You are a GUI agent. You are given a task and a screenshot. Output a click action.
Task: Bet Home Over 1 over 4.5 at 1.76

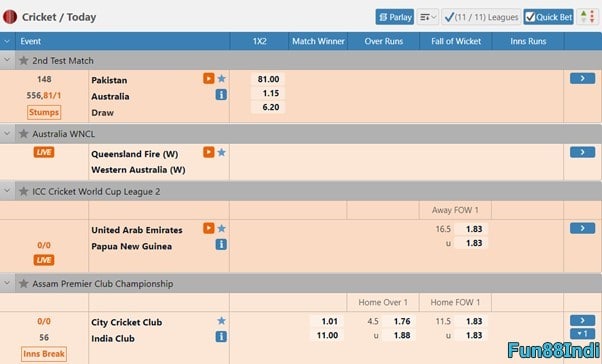(399, 321)
